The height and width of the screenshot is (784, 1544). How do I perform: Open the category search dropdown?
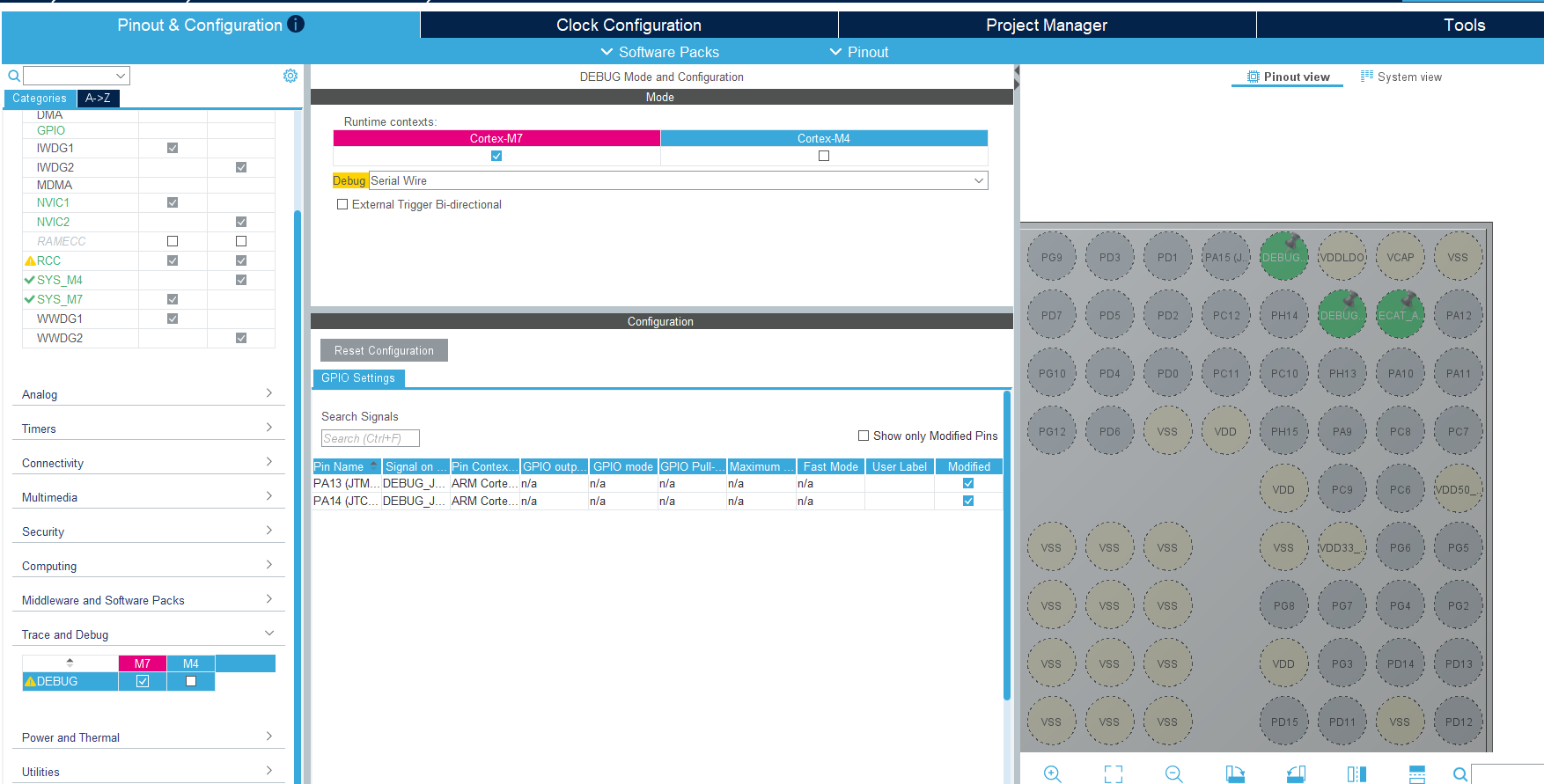tap(77, 76)
